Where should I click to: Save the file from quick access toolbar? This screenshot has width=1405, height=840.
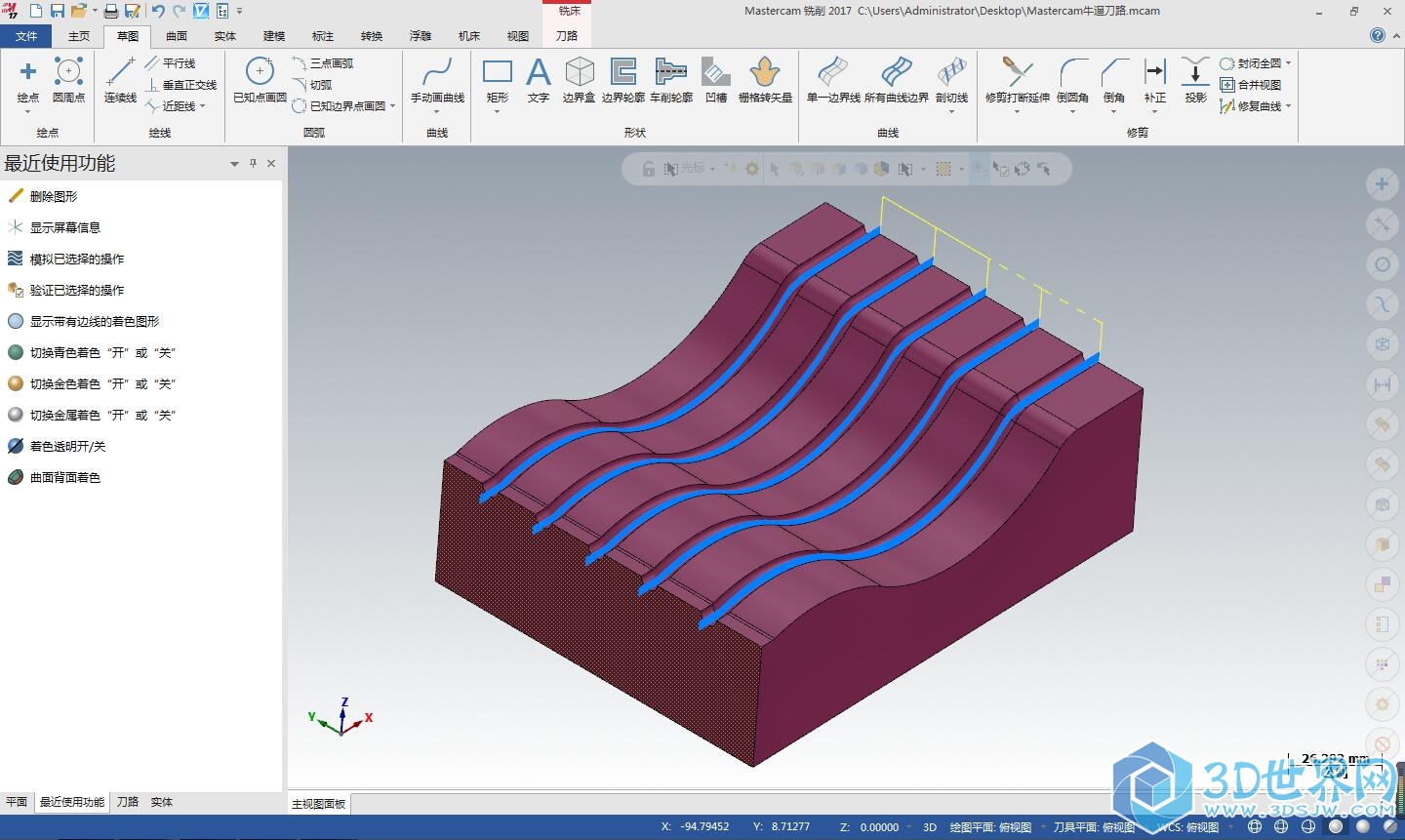(58, 11)
